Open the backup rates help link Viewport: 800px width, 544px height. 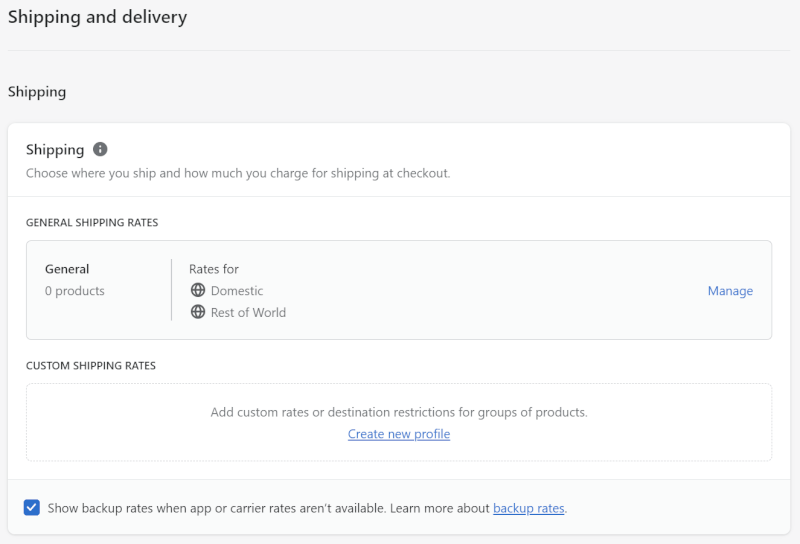click(x=529, y=508)
